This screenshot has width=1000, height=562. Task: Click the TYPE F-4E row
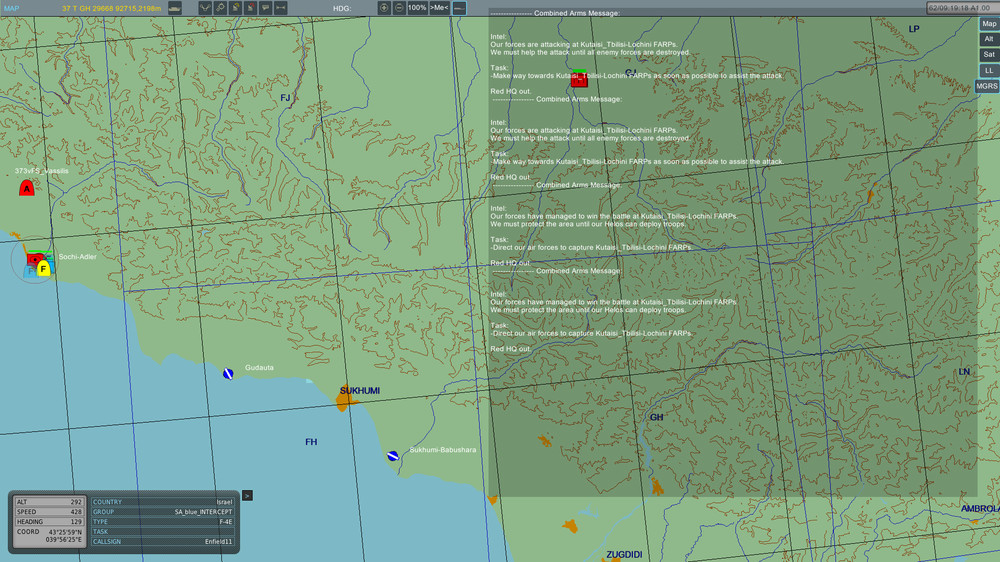pos(163,522)
